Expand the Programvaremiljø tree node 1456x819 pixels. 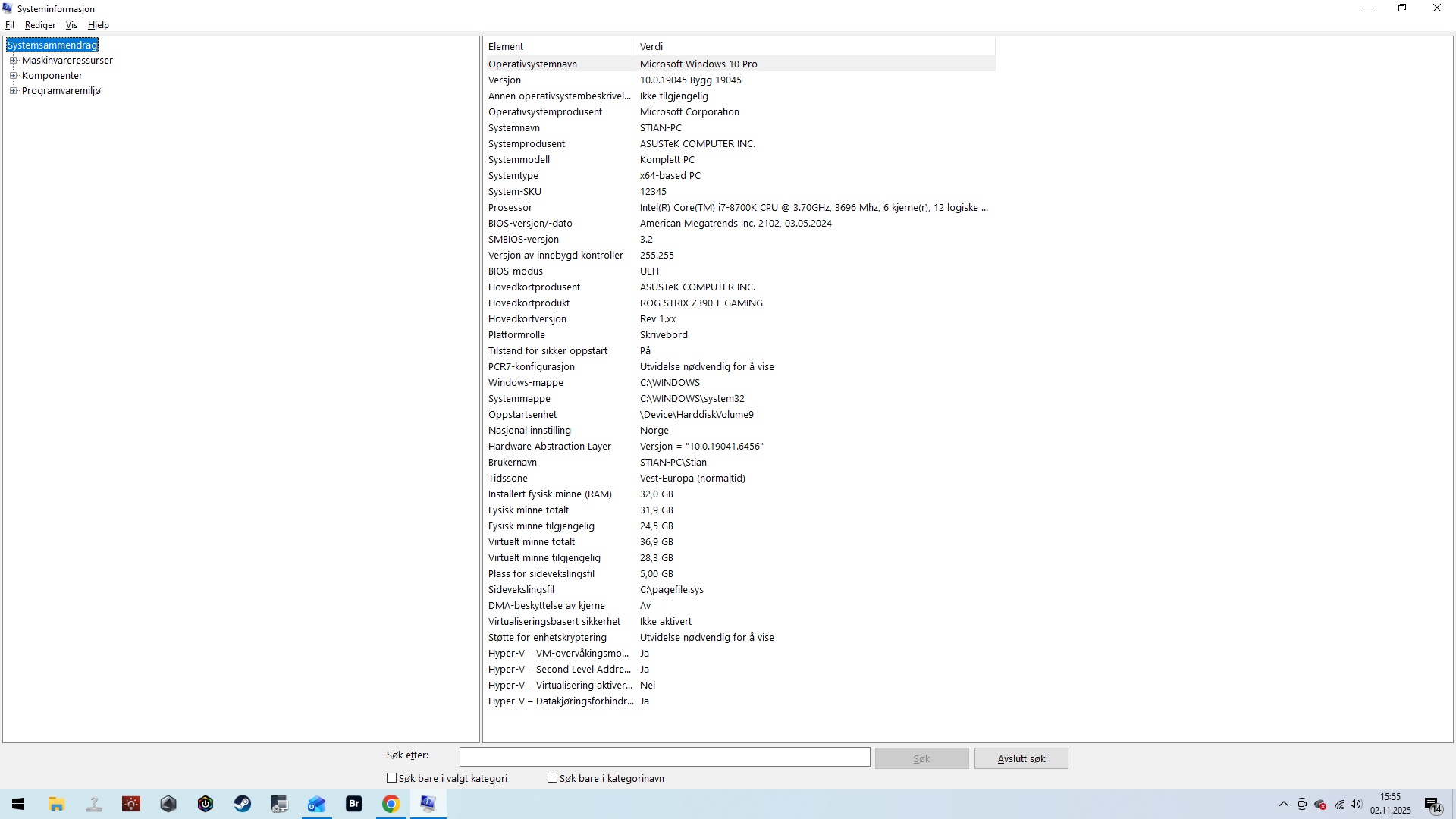point(13,91)
